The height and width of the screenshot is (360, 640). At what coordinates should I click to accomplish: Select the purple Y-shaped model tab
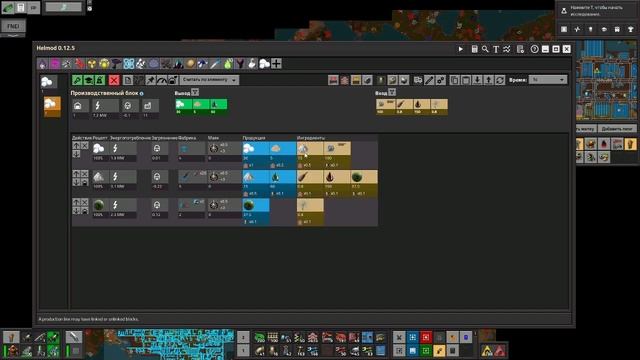pos(240,64)
